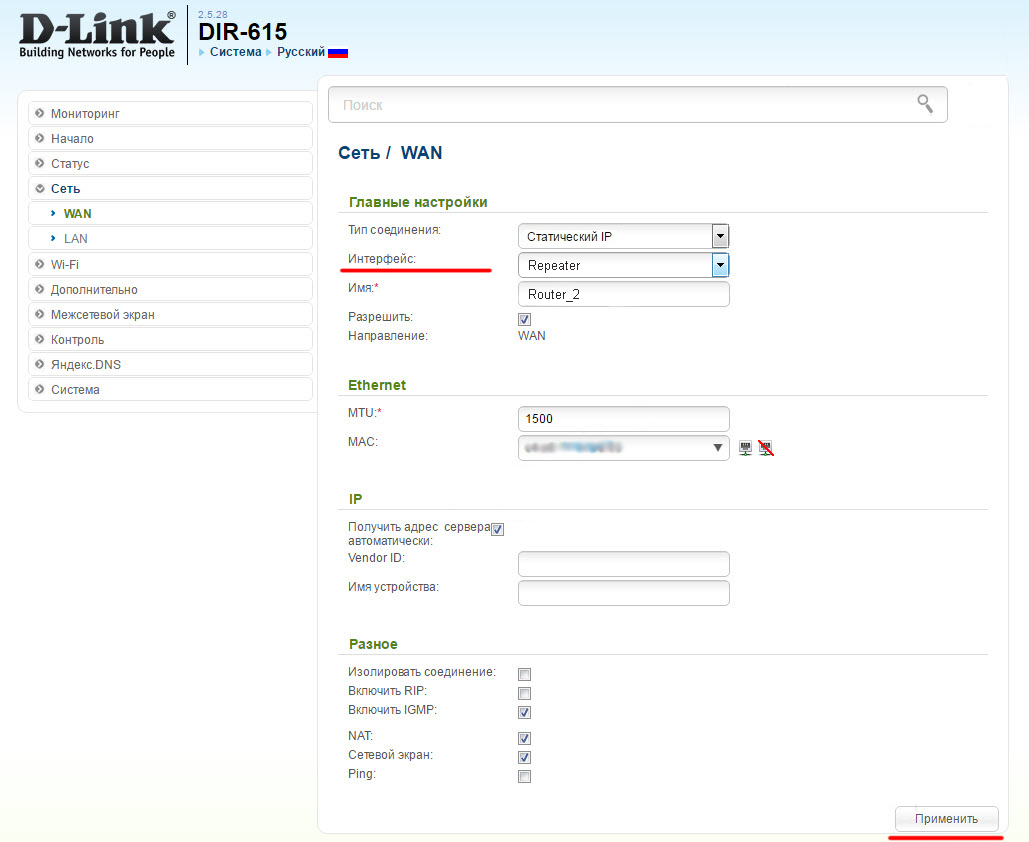Open the Система sidebar menu item
Image resolution: width=1029 pixels, height=842 pixels.
coord(171,389)
